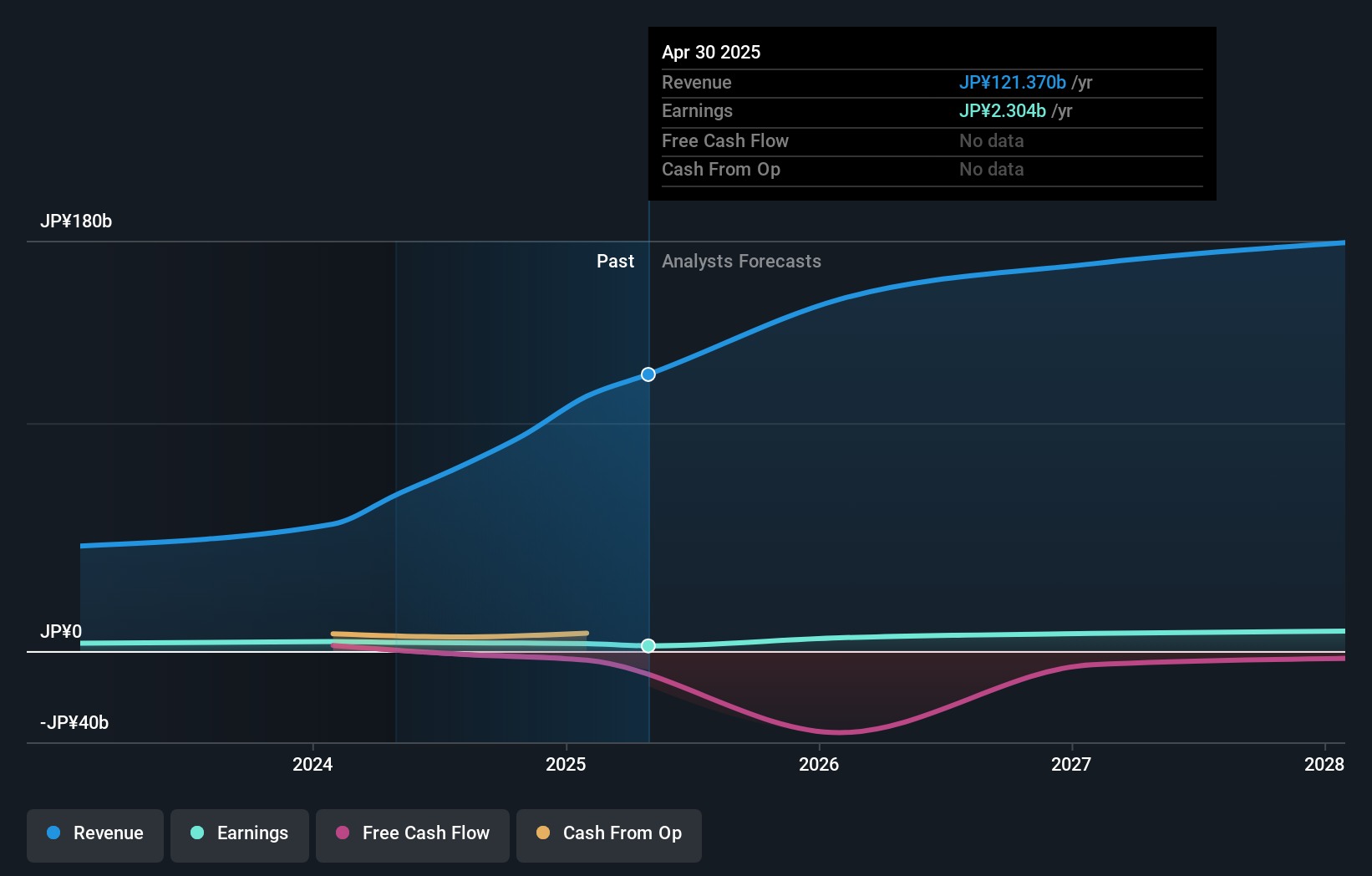This screenshot has height=876, width=1372.
Task: Toggle the Cash From Op series visibility
Action: pos(608,834)
